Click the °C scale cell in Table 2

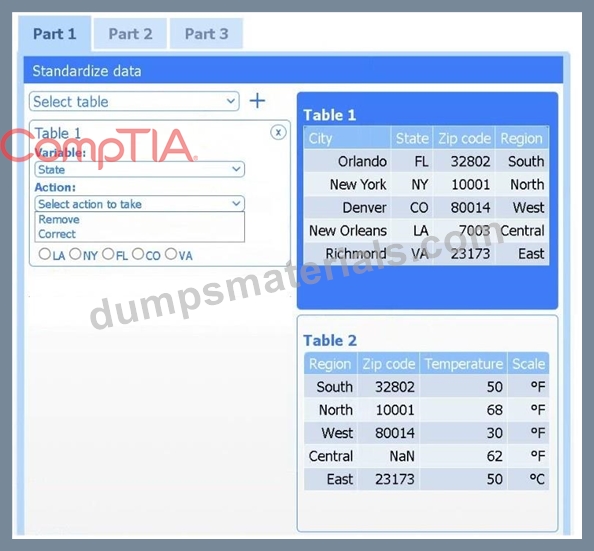(528, 479)
